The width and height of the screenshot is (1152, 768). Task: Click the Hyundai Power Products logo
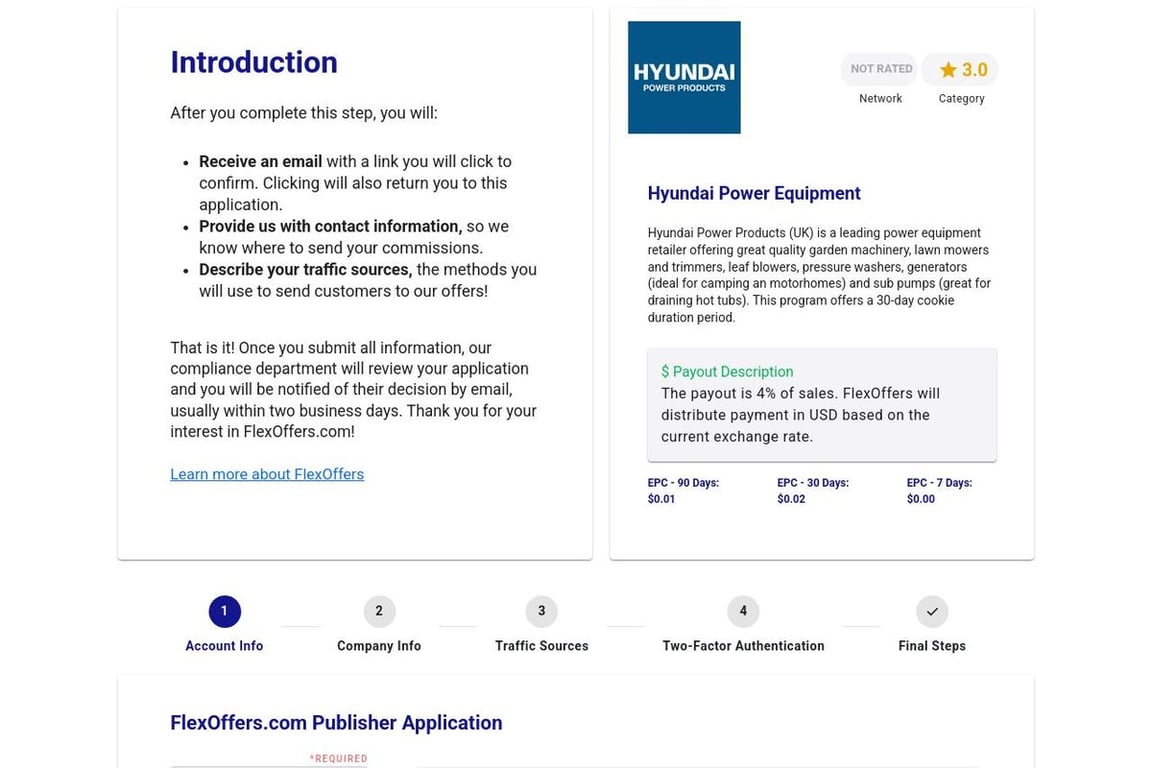coord(684,77)
